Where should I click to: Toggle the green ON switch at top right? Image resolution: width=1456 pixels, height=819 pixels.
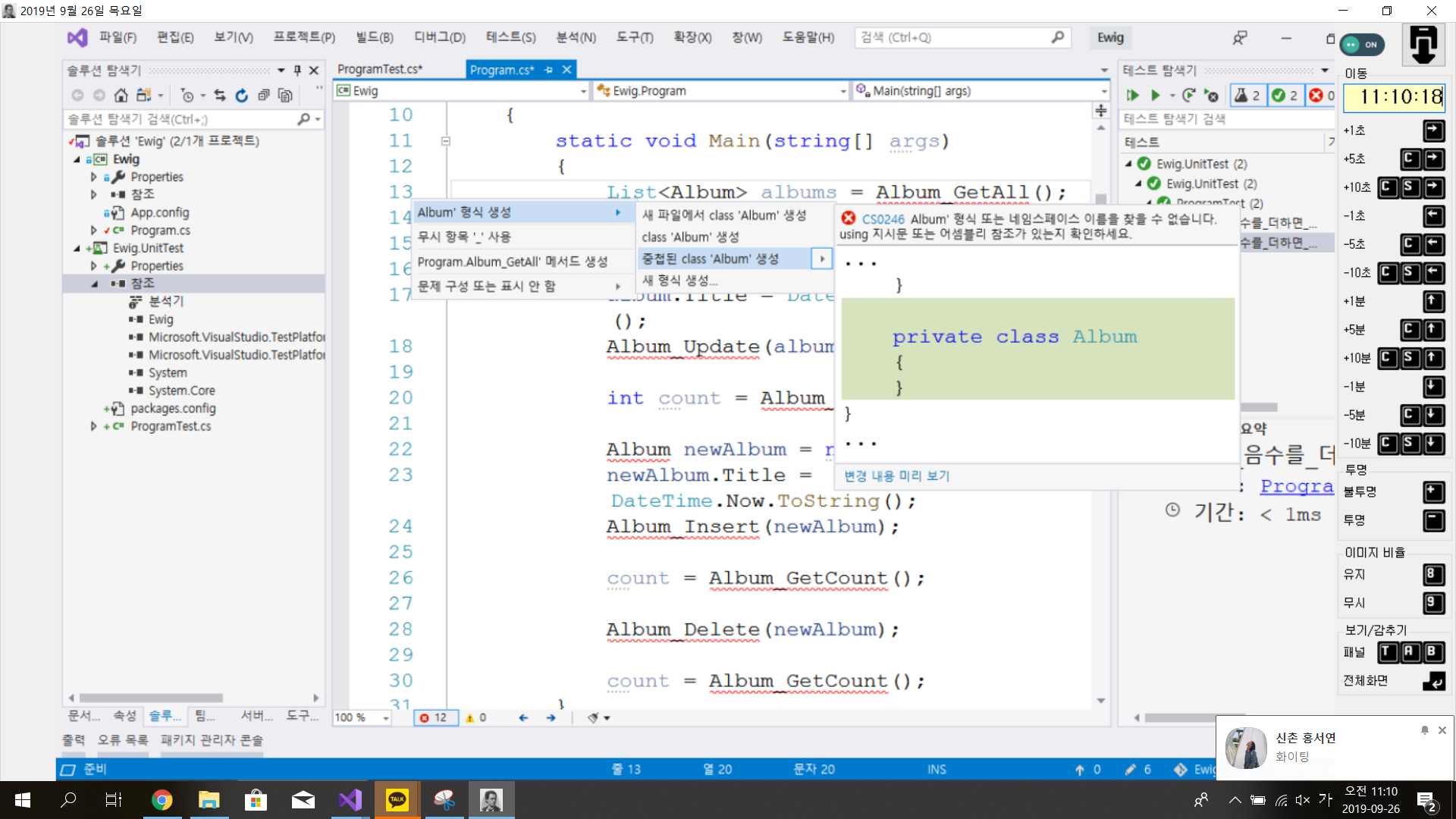click(x=1362, y=45)
